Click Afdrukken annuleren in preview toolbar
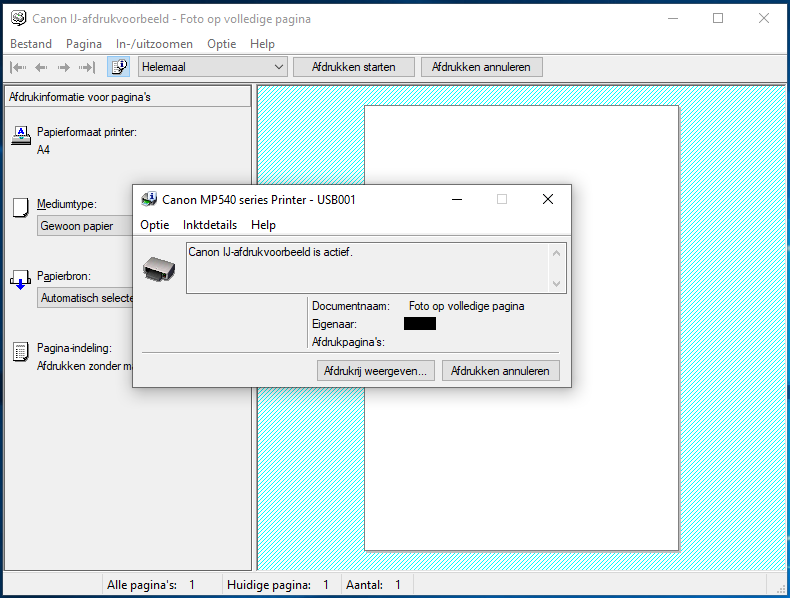The height and width of the screenshot is (598, 790). pos(481,67)
